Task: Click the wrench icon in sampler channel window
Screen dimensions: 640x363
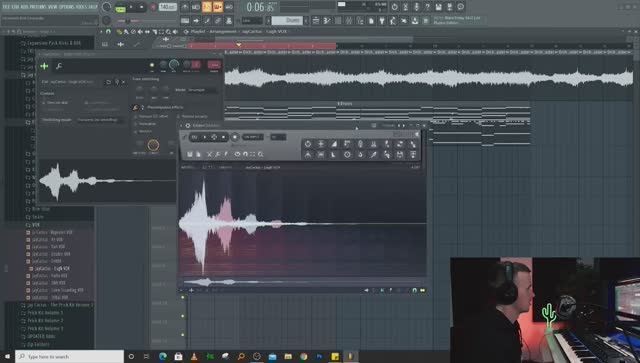Action: pyautogui.click(x=59, y=66)
